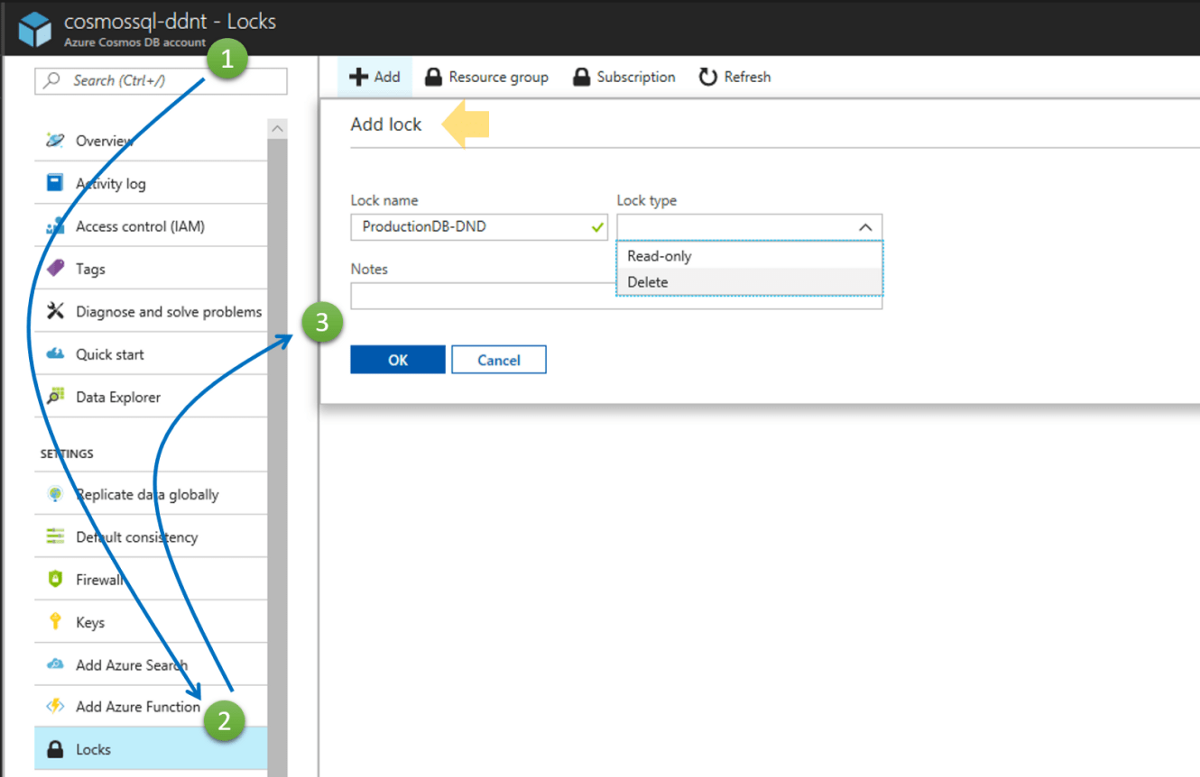
Task: Cancel the Add lock form
Action: [x=498, y=359]
